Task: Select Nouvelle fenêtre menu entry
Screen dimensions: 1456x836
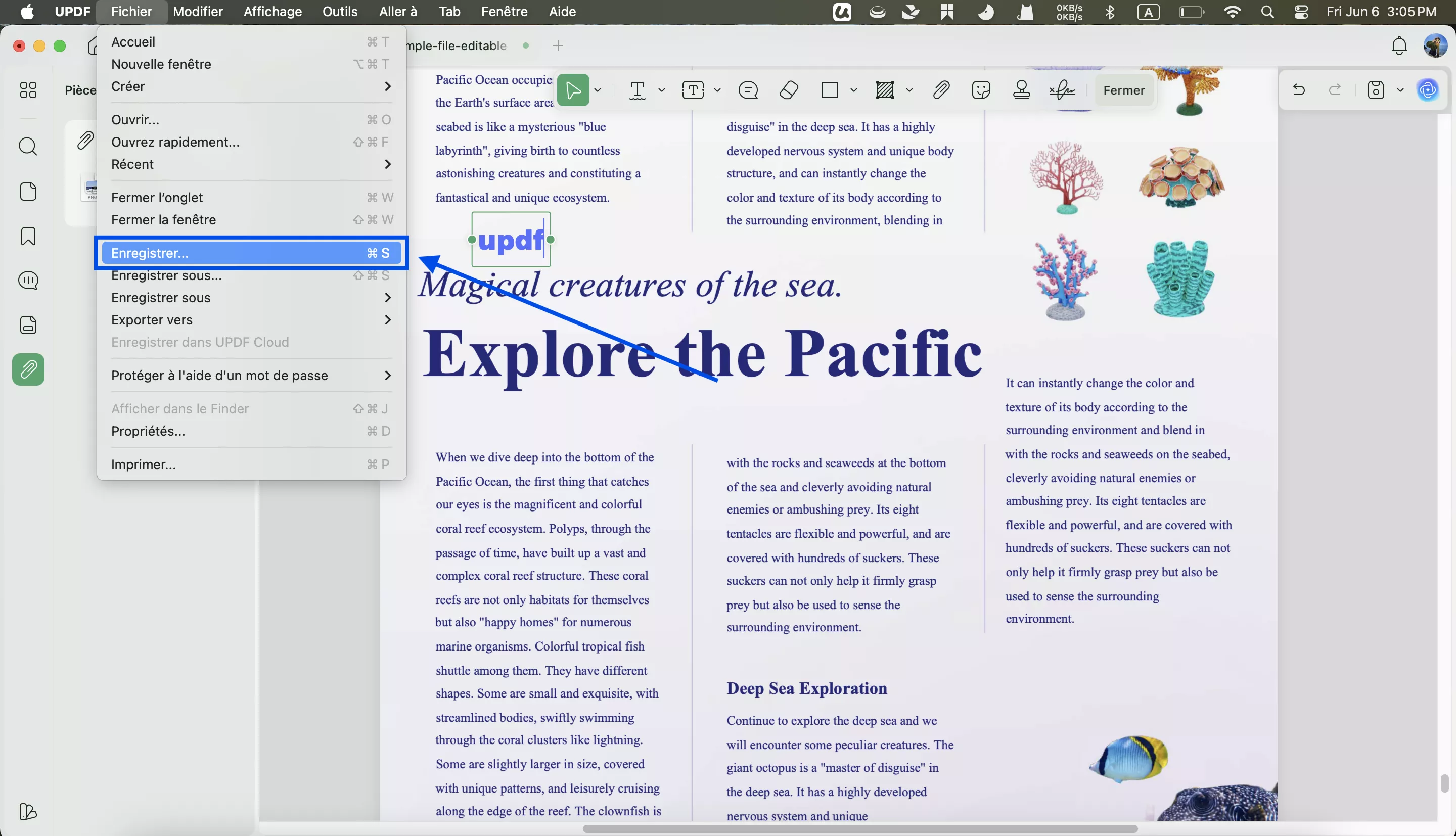Action: click(251, 64)
